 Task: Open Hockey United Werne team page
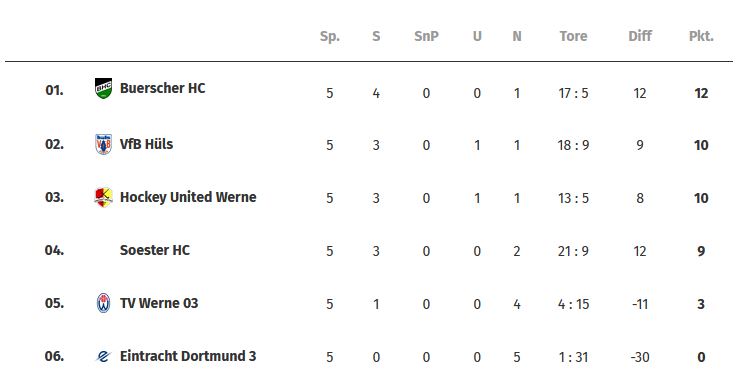point(188,197)
